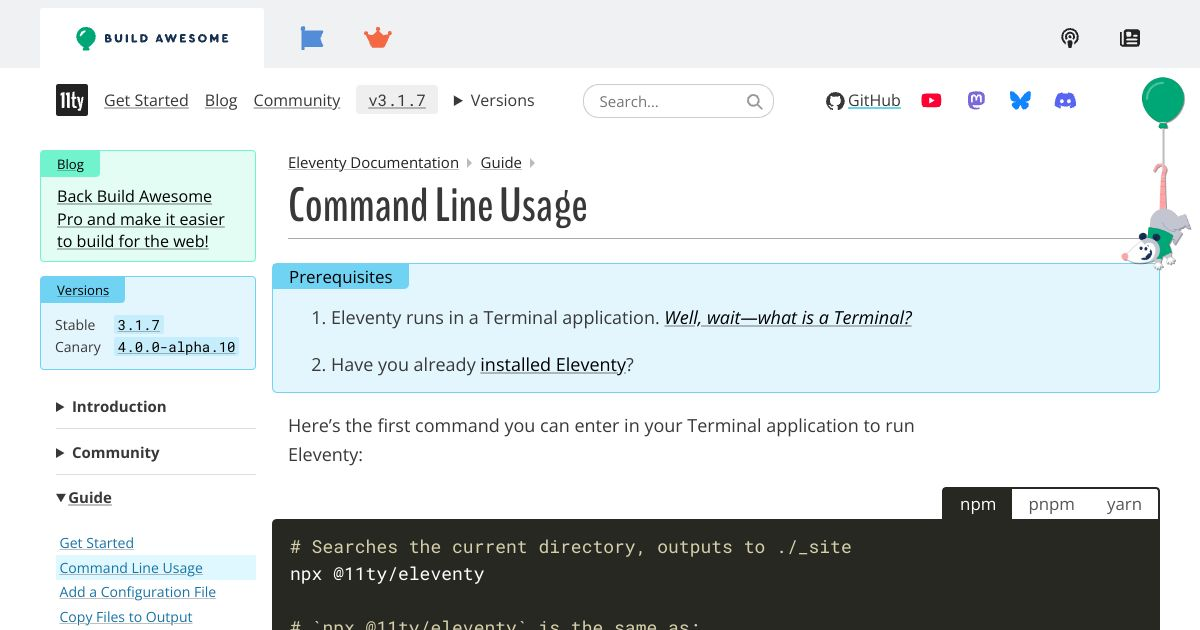Click the Blog label in the sidebar box
1200x630 pixels.
[x=70, y=164]
